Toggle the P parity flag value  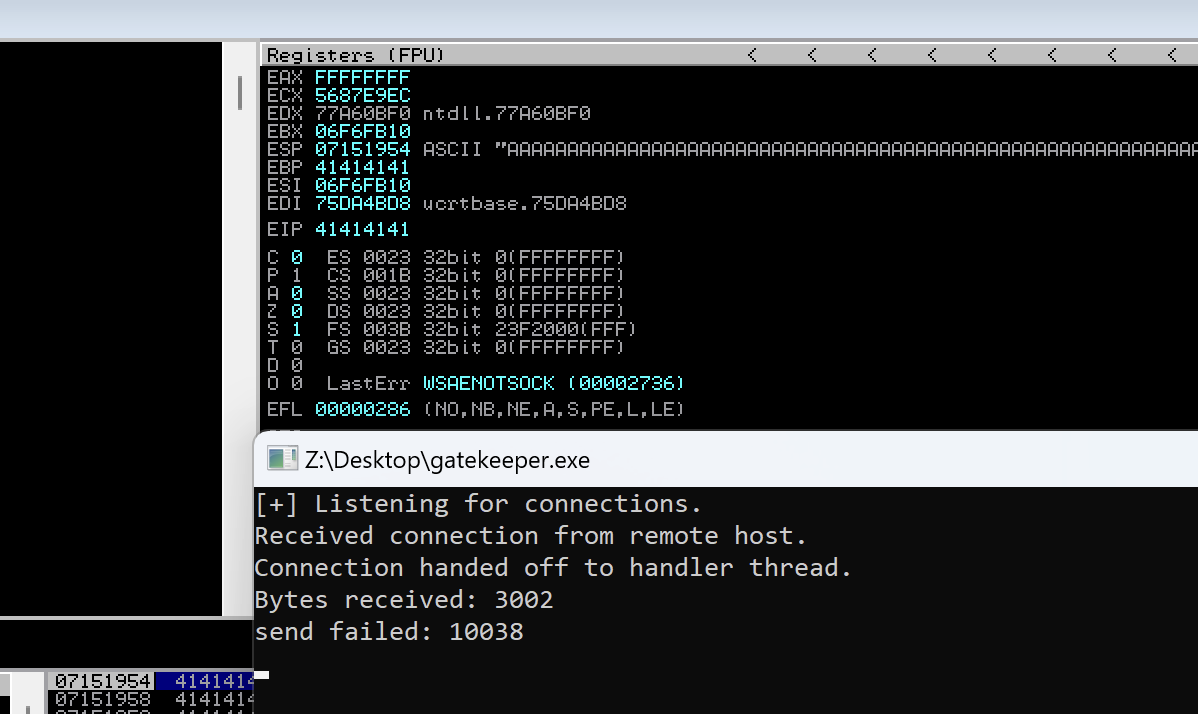296,275
